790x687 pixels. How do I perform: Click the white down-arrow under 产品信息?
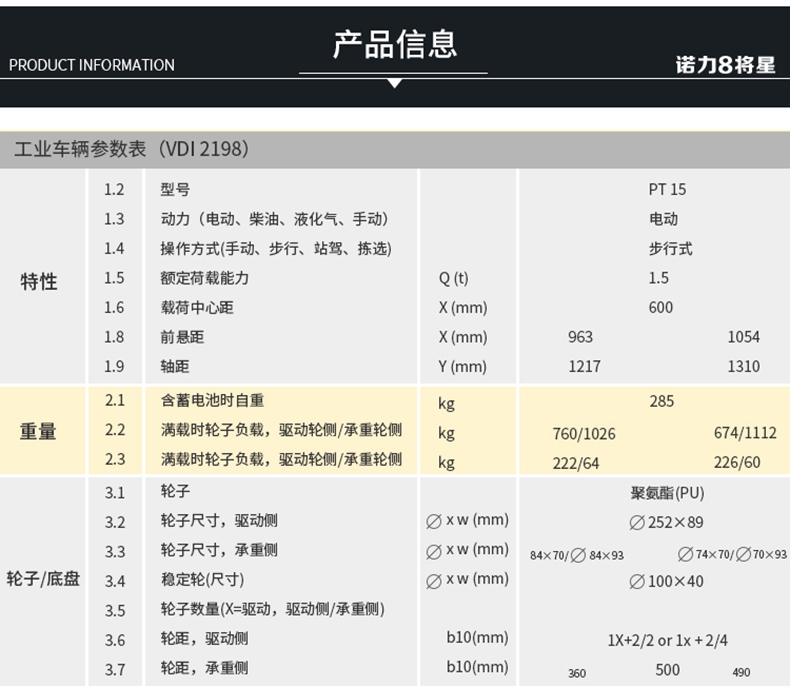tap(394, 82)
